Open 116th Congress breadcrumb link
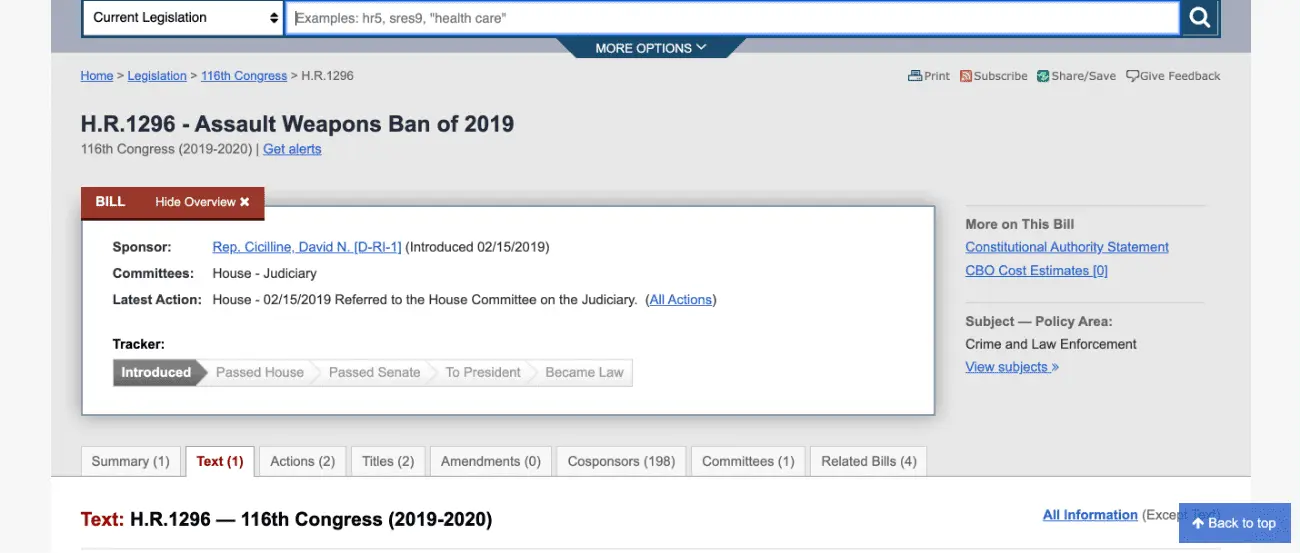Image resolution: width=1301 pixels, height=554 pixels. click(244, 76)
